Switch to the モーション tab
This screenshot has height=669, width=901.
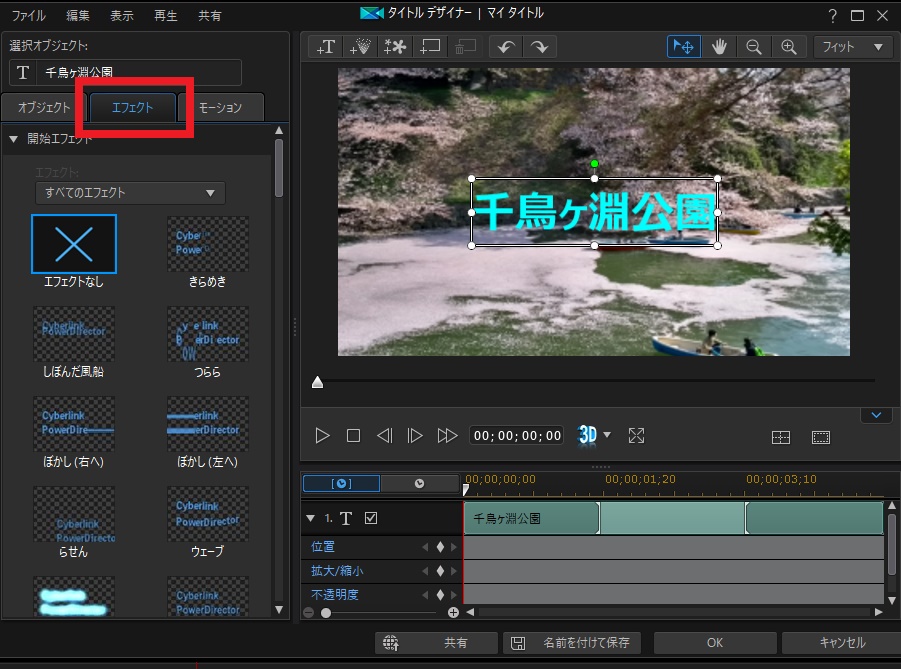point(220,107)
